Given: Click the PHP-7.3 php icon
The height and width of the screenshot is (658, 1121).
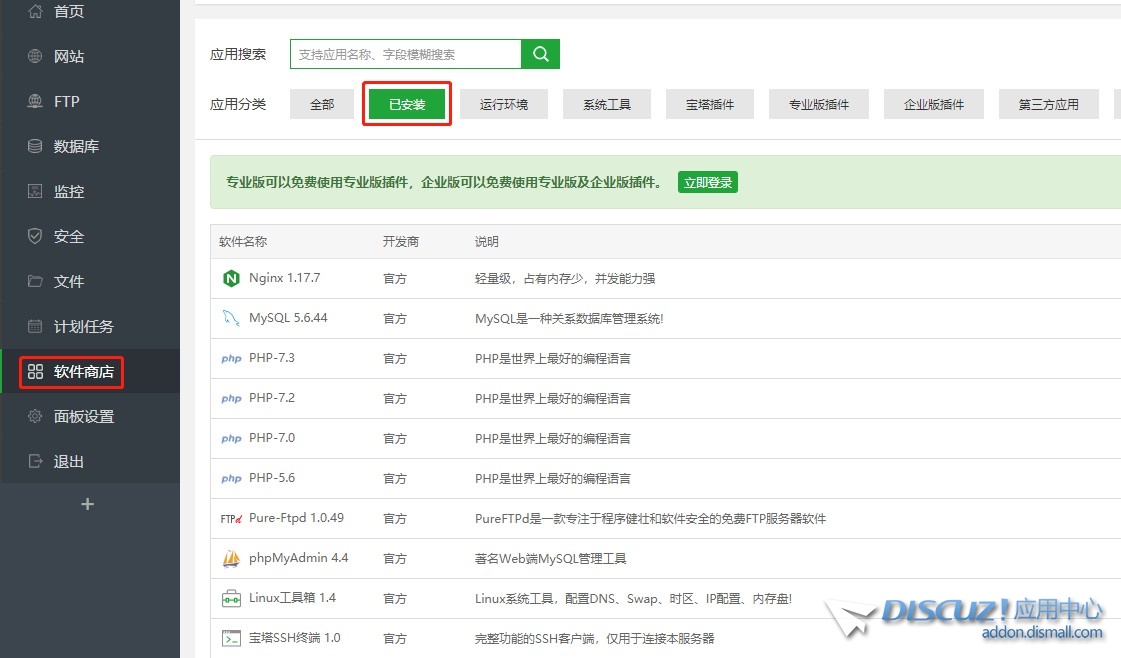Looking at the screenshot, I should [231, 358].
